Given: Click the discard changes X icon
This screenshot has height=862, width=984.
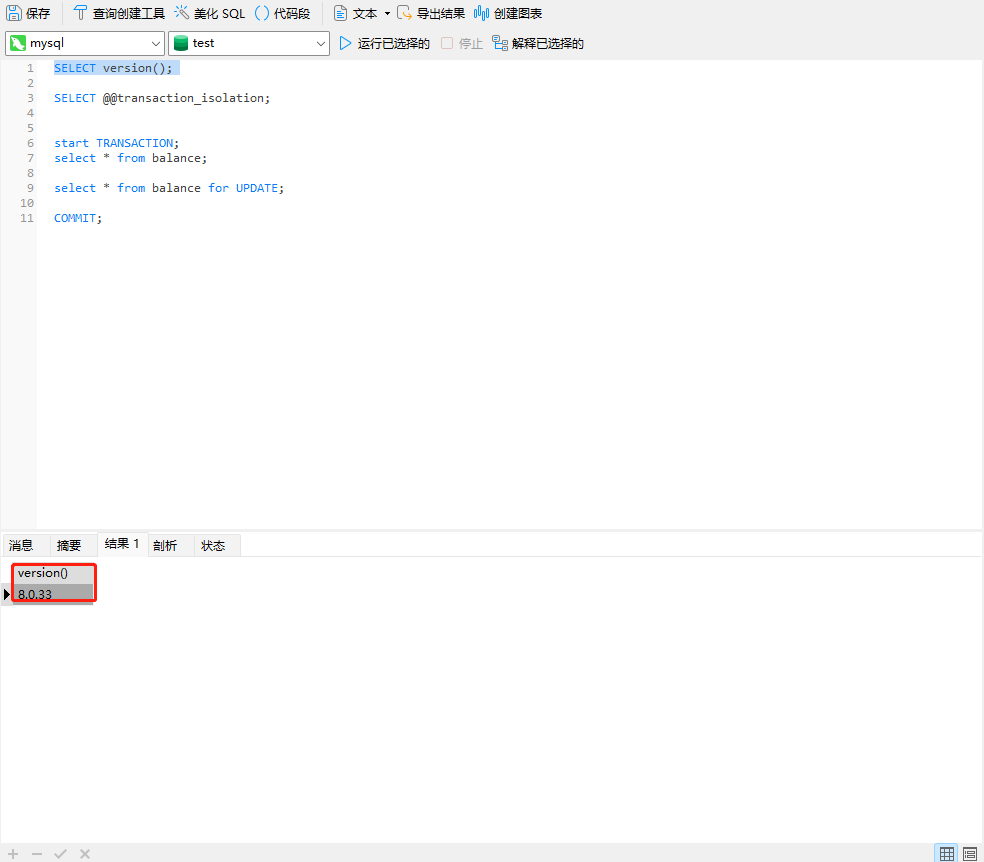Looking at the screenshot, I should click(85, 854).
